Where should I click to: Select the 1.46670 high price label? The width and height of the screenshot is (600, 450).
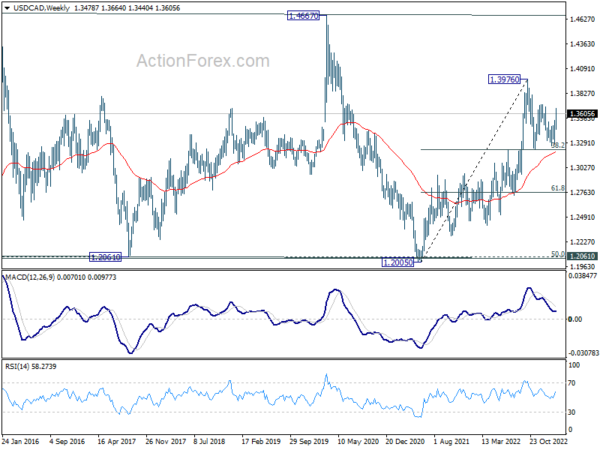pos(303,16)
